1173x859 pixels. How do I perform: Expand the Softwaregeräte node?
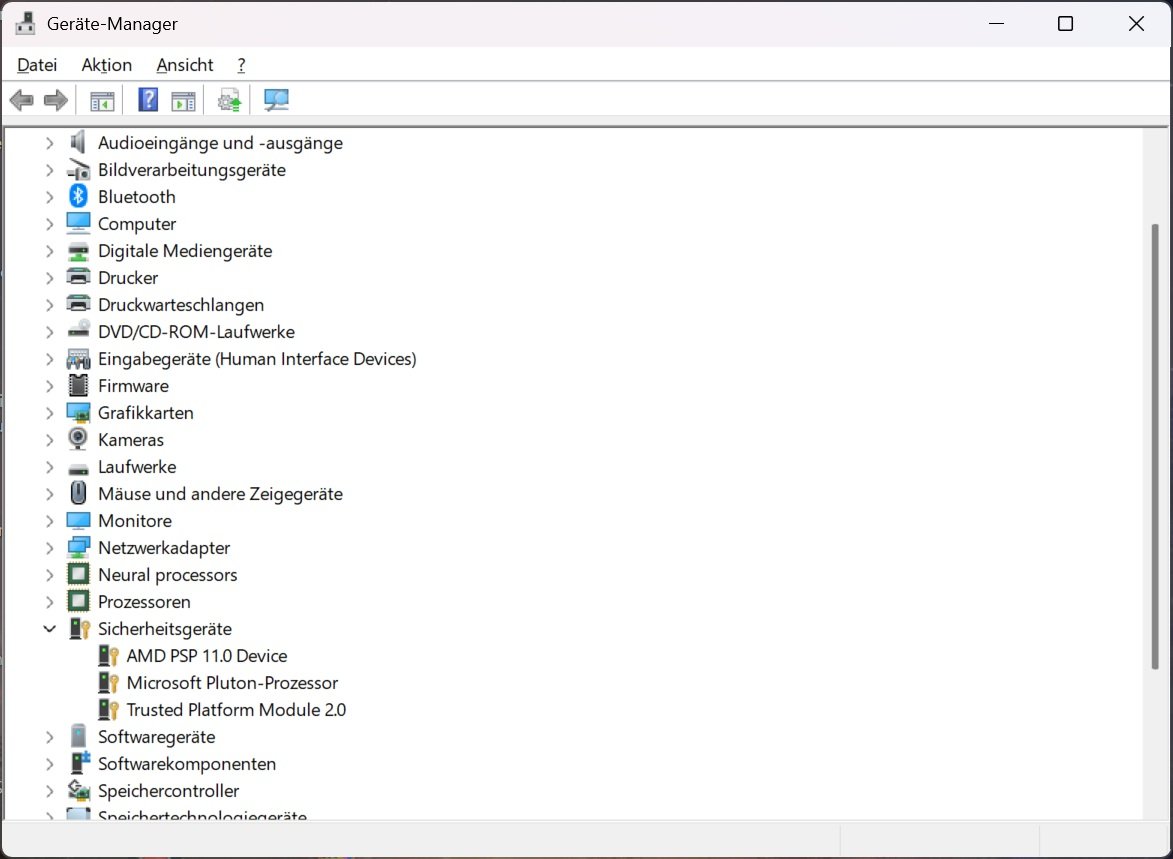[x=49, y=736]
